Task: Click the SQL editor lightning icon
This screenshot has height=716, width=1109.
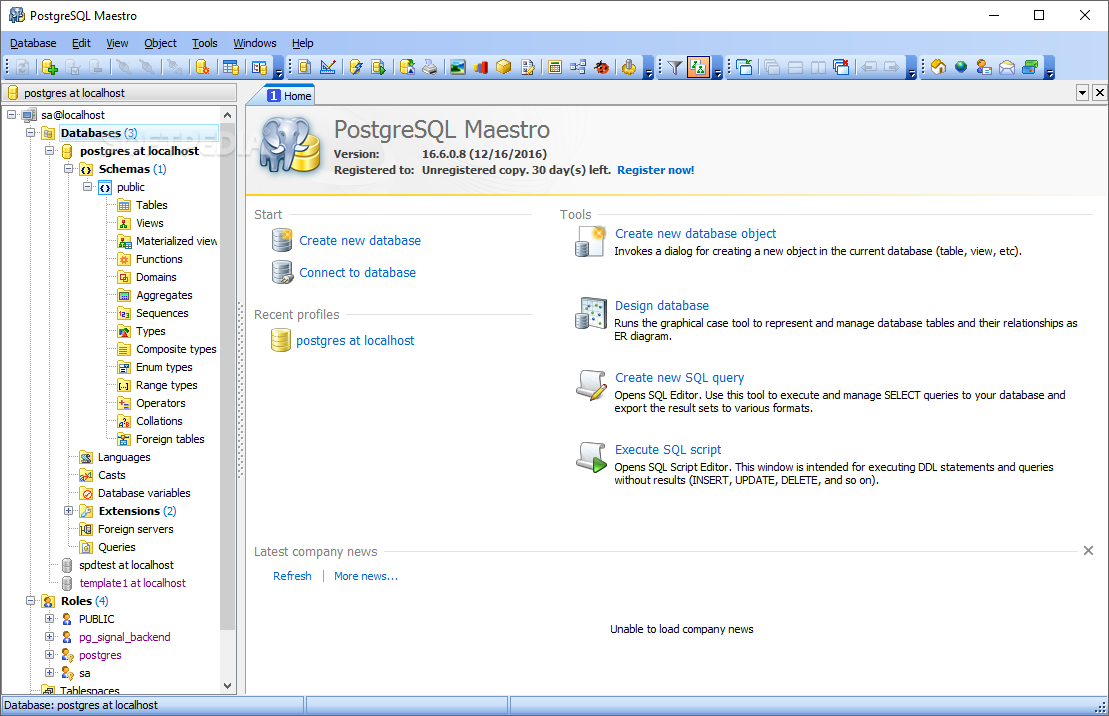Action: tap(356, 67)
